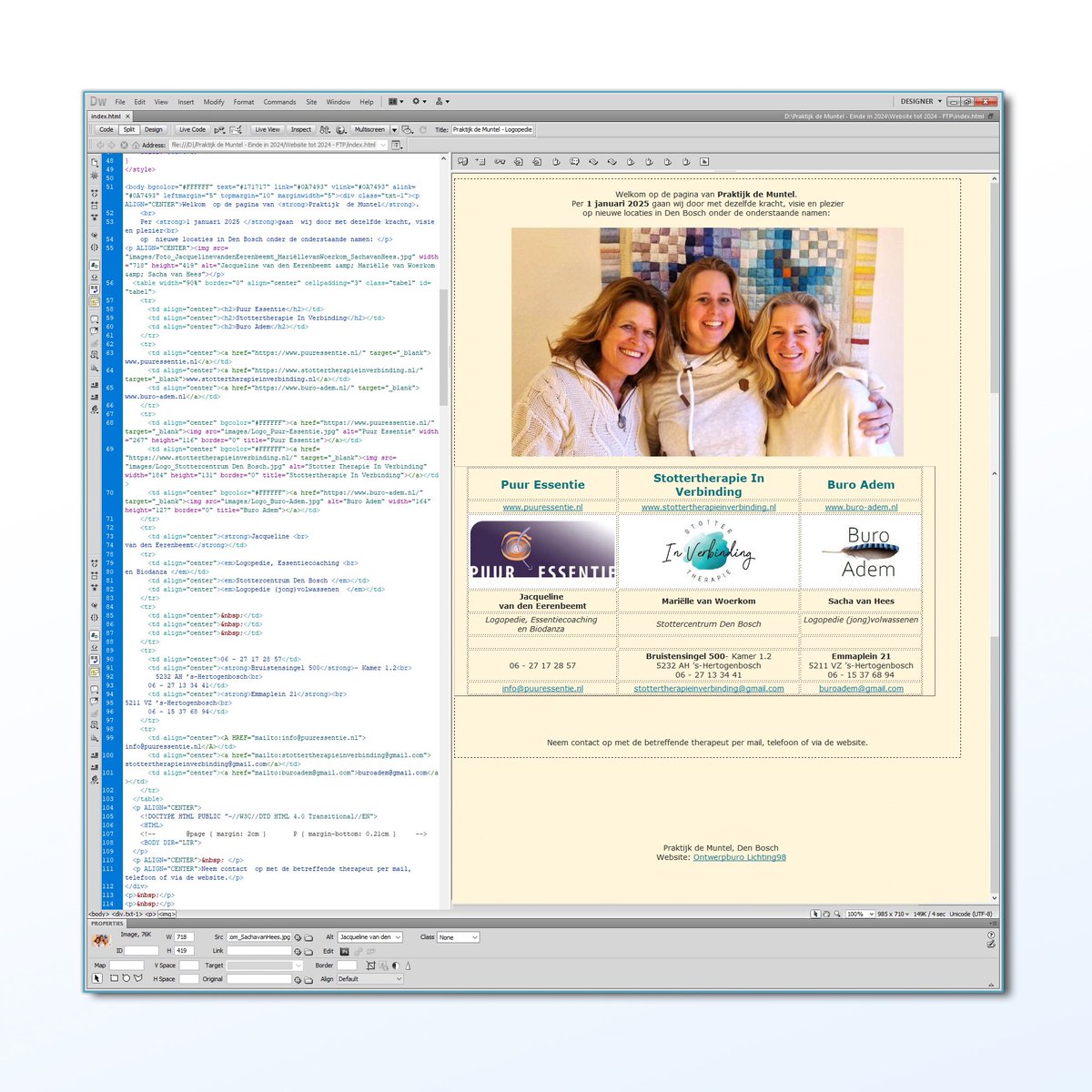Select the Hand tool in status bar
The height and width of the screenshot is (1092, 1092).
pos(825,914)
